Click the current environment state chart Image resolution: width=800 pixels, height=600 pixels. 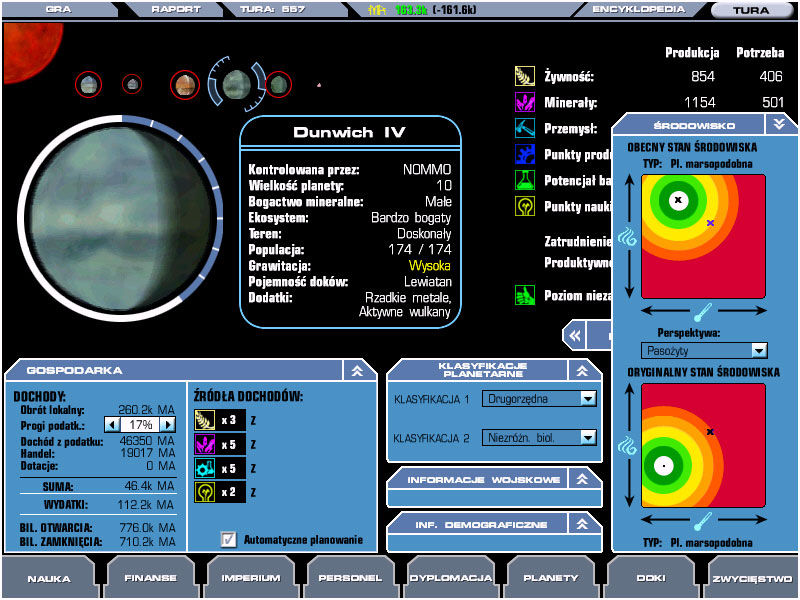click(703, 236)
